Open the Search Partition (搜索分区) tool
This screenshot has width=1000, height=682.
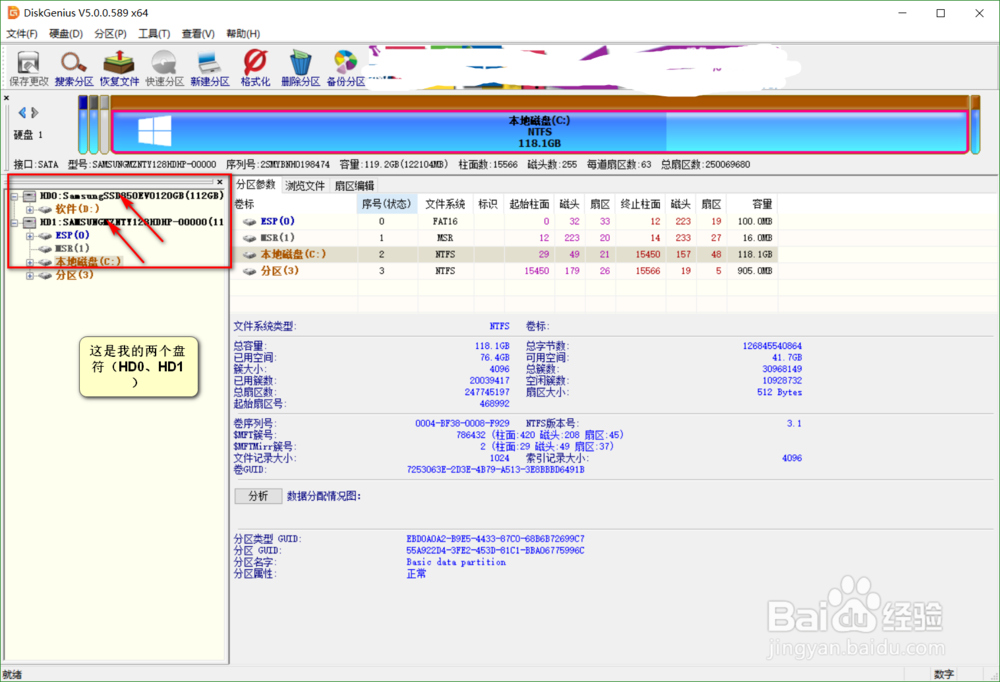point(74,68)
